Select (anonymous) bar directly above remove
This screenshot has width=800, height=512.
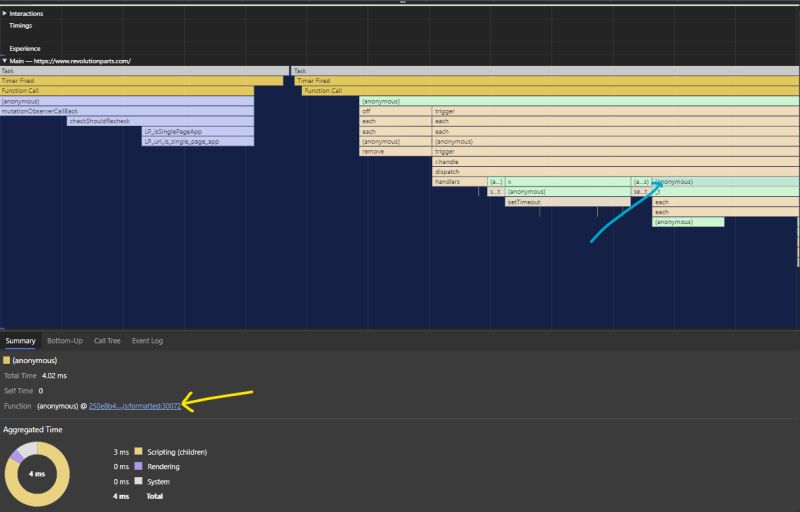(x=395, y=141)
